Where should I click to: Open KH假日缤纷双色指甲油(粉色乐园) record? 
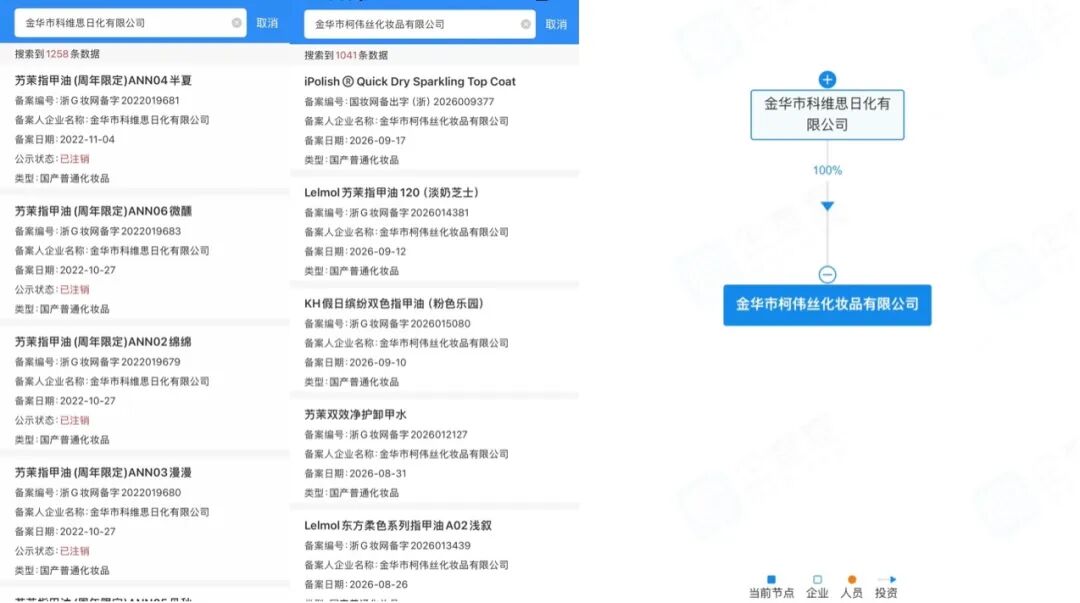point(394,303)
